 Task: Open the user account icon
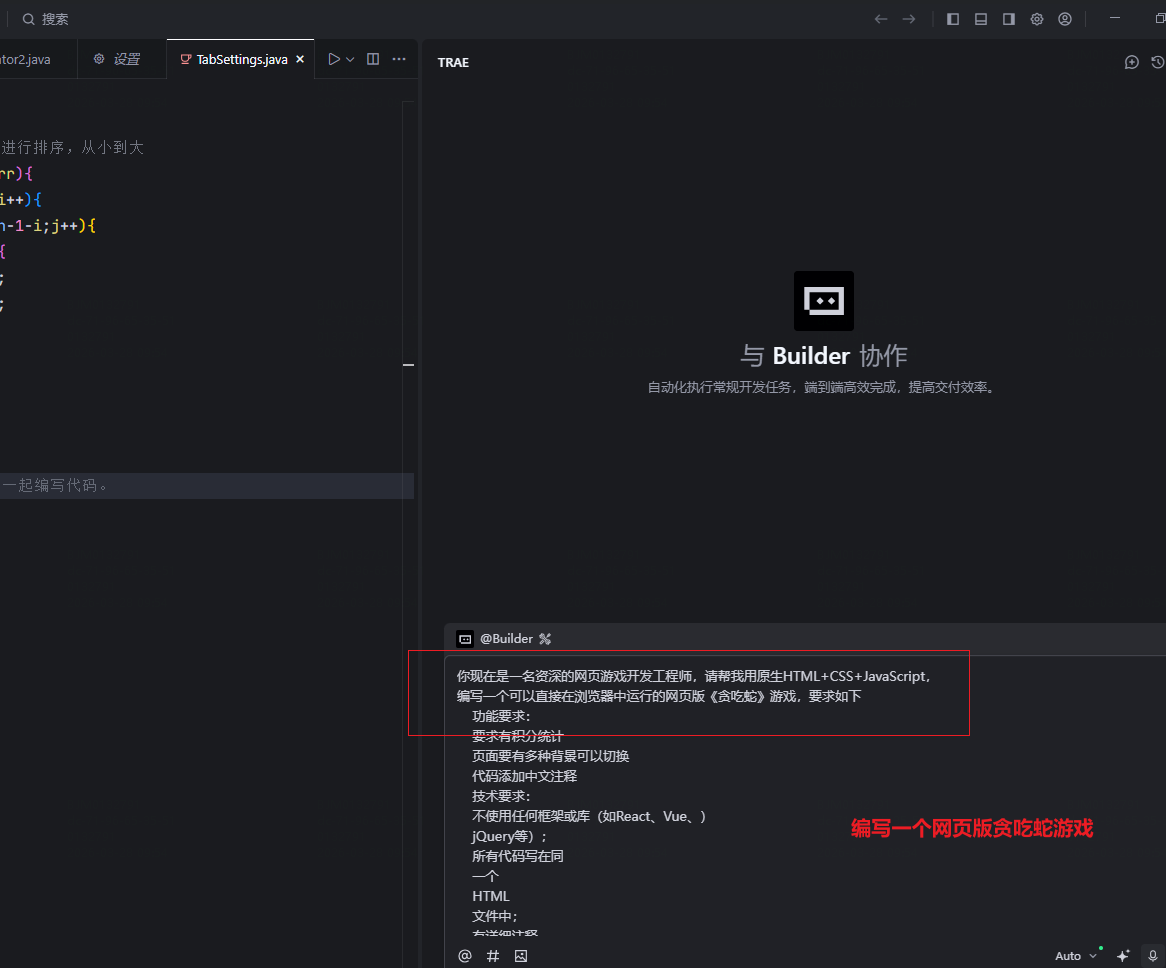(x=1065, y=19)
